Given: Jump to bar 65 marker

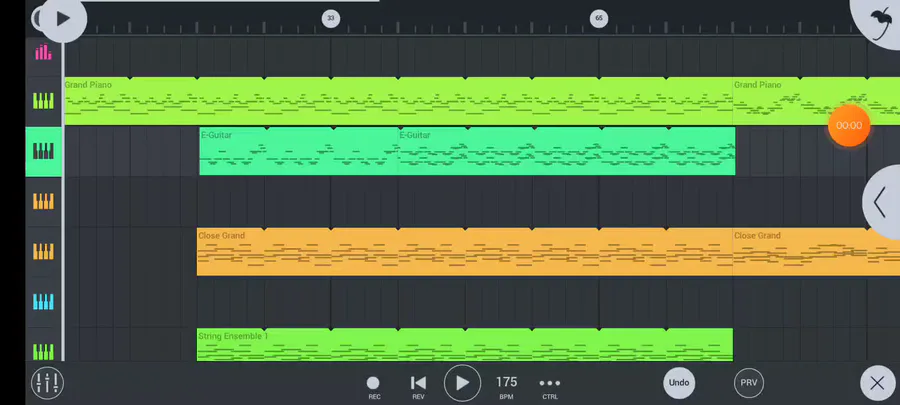Looking at the screenshot, I should click(x=599, y=18).
